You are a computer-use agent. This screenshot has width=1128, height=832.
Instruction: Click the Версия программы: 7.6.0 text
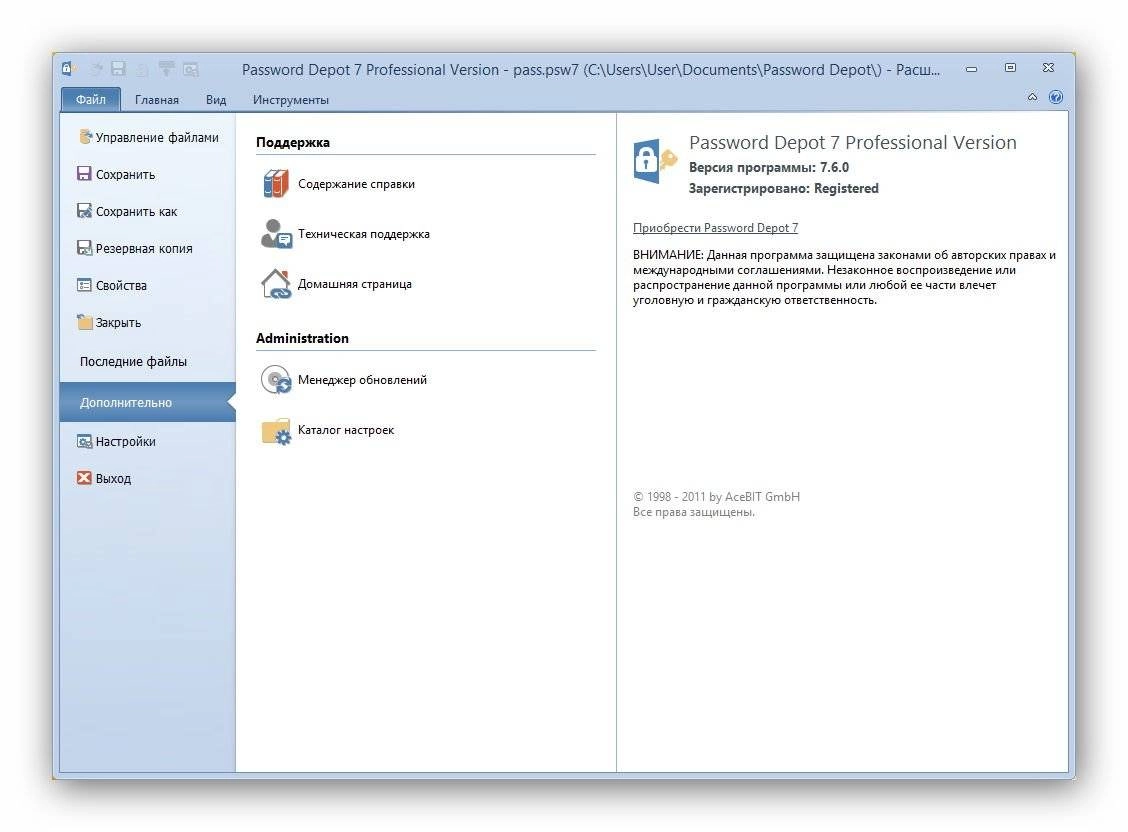click(768, 168)
